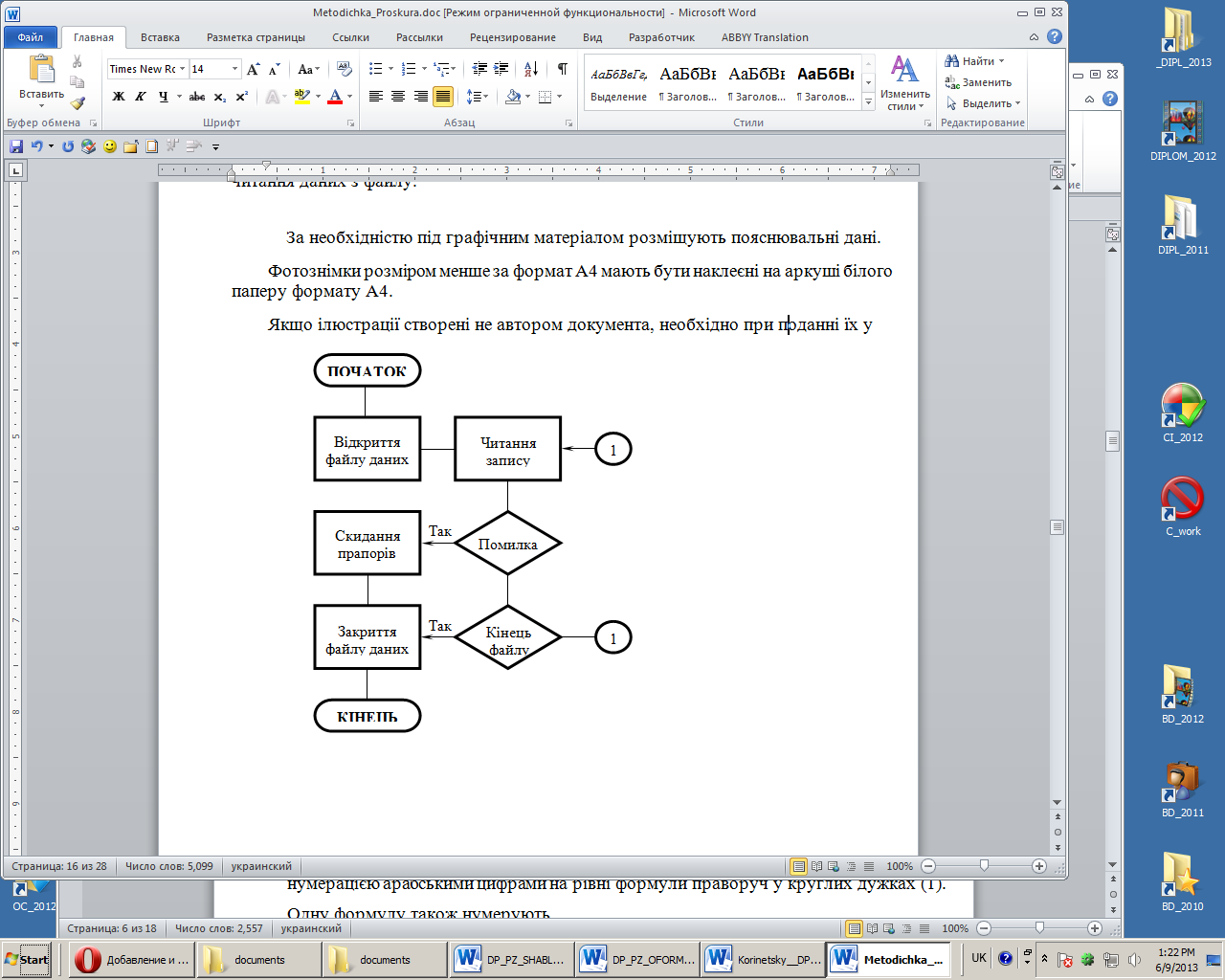Viewport: 1225px width, 980px height.
Task: Toggle superscript formatting
Action: [242, 97]
